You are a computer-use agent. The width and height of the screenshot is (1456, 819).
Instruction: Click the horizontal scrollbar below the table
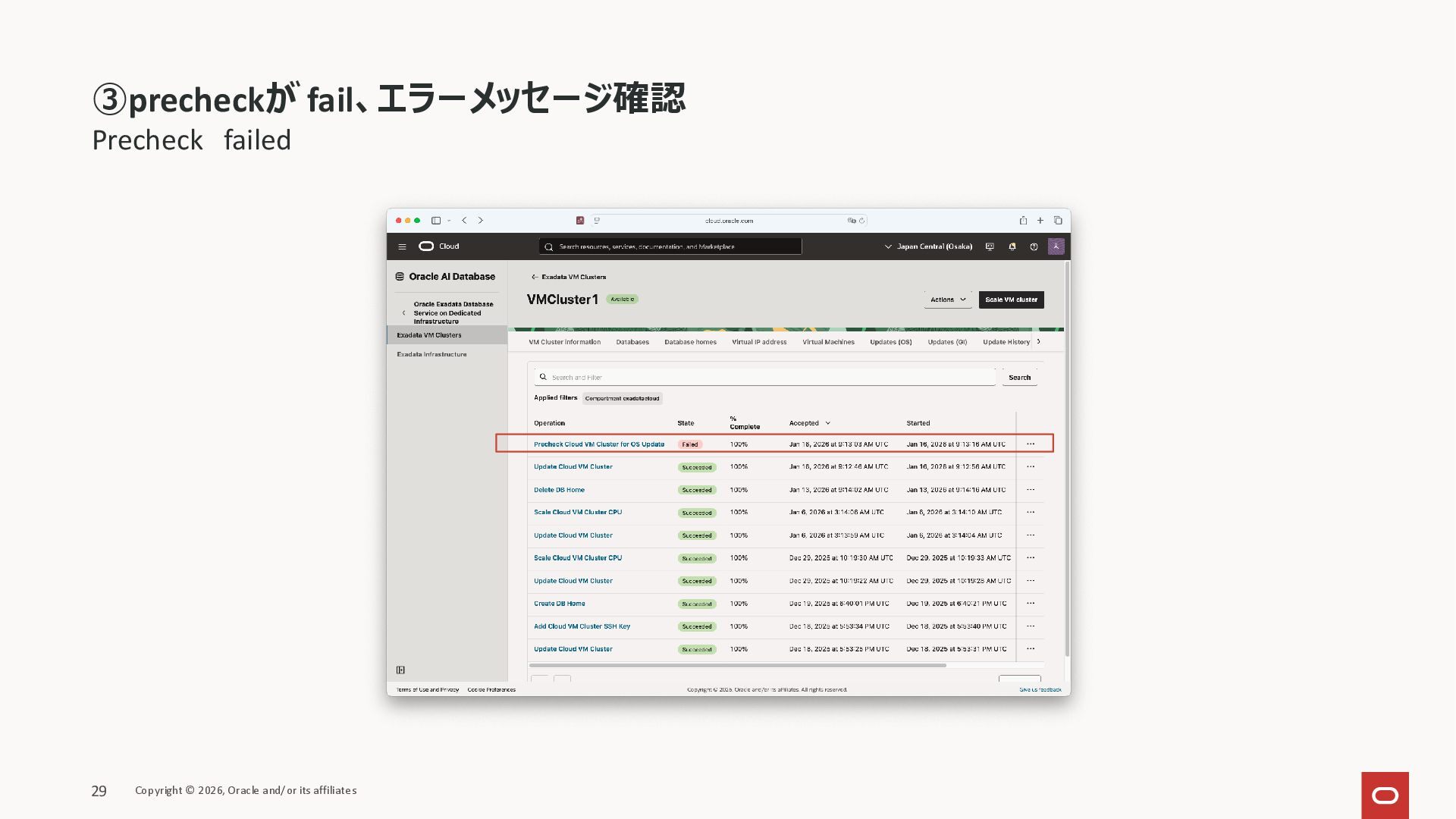coord(737,665)
